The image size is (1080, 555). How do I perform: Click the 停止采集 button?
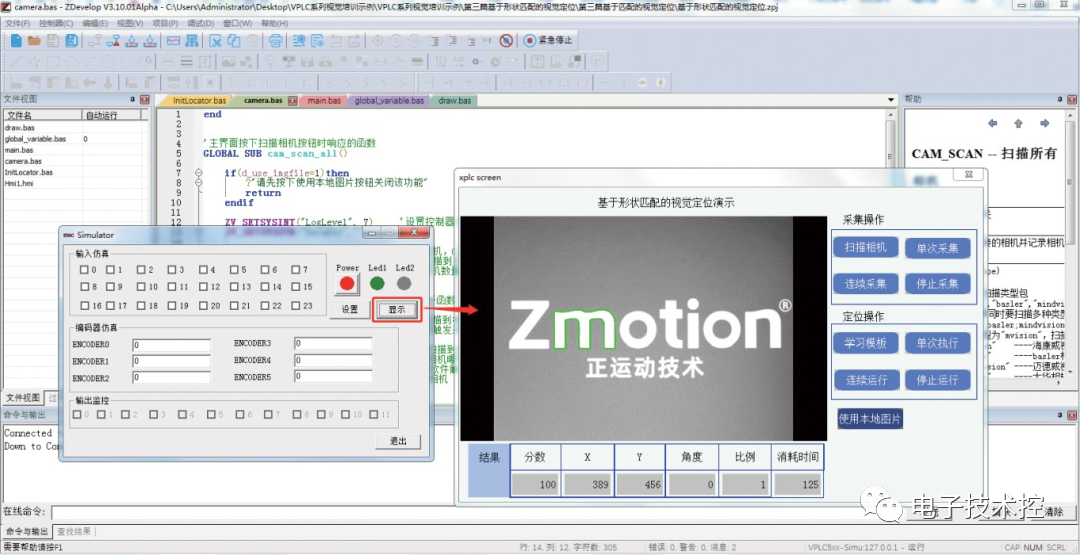(x=938, y=284)
